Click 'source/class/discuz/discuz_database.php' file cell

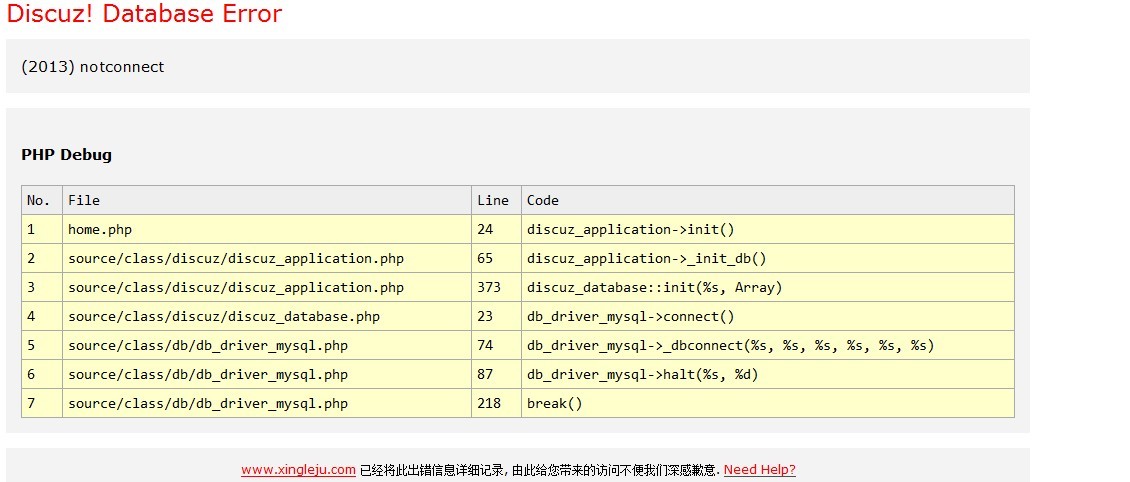pyautogui.click(x=267, y=316)
